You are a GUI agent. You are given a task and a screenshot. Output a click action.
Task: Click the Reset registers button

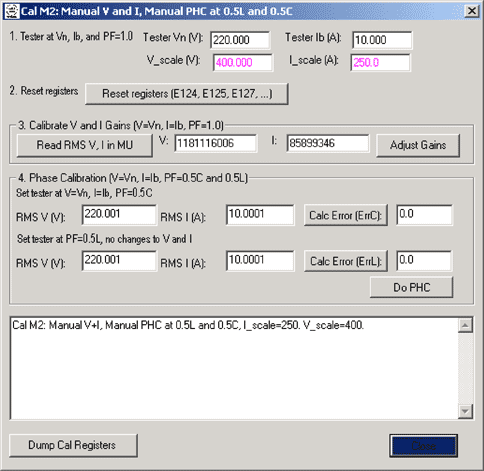(187, 94)
